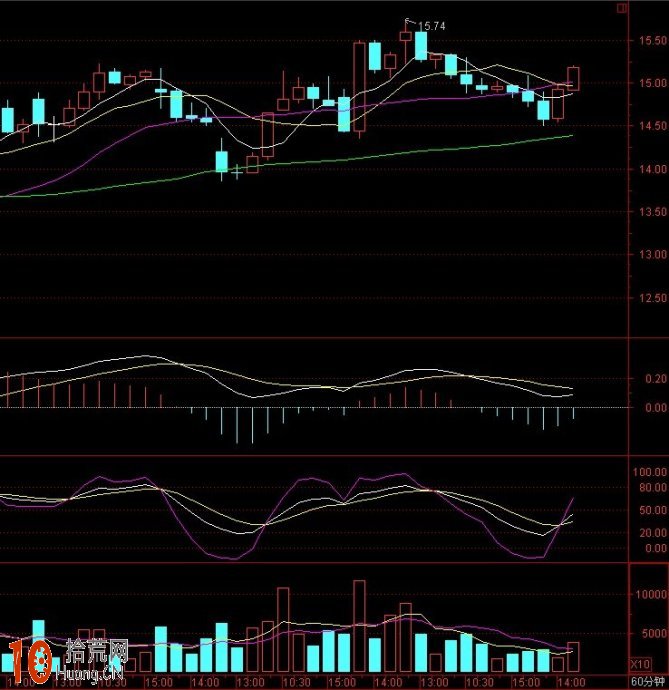669x690 pixels.
Task: Click the 50.00 KDJ axis value
Action: point(653,510)
